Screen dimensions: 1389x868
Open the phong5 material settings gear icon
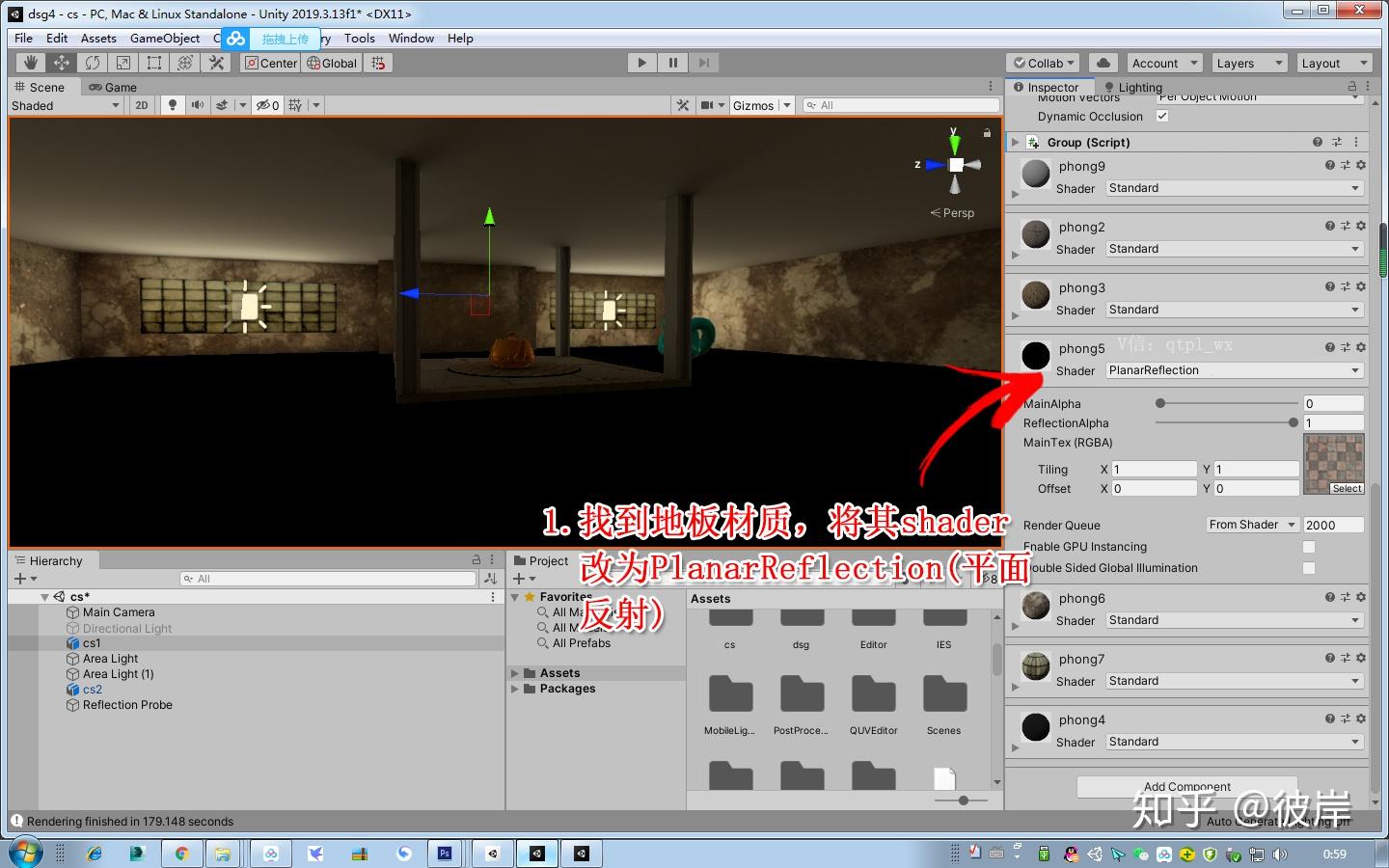coord(1360,346)
